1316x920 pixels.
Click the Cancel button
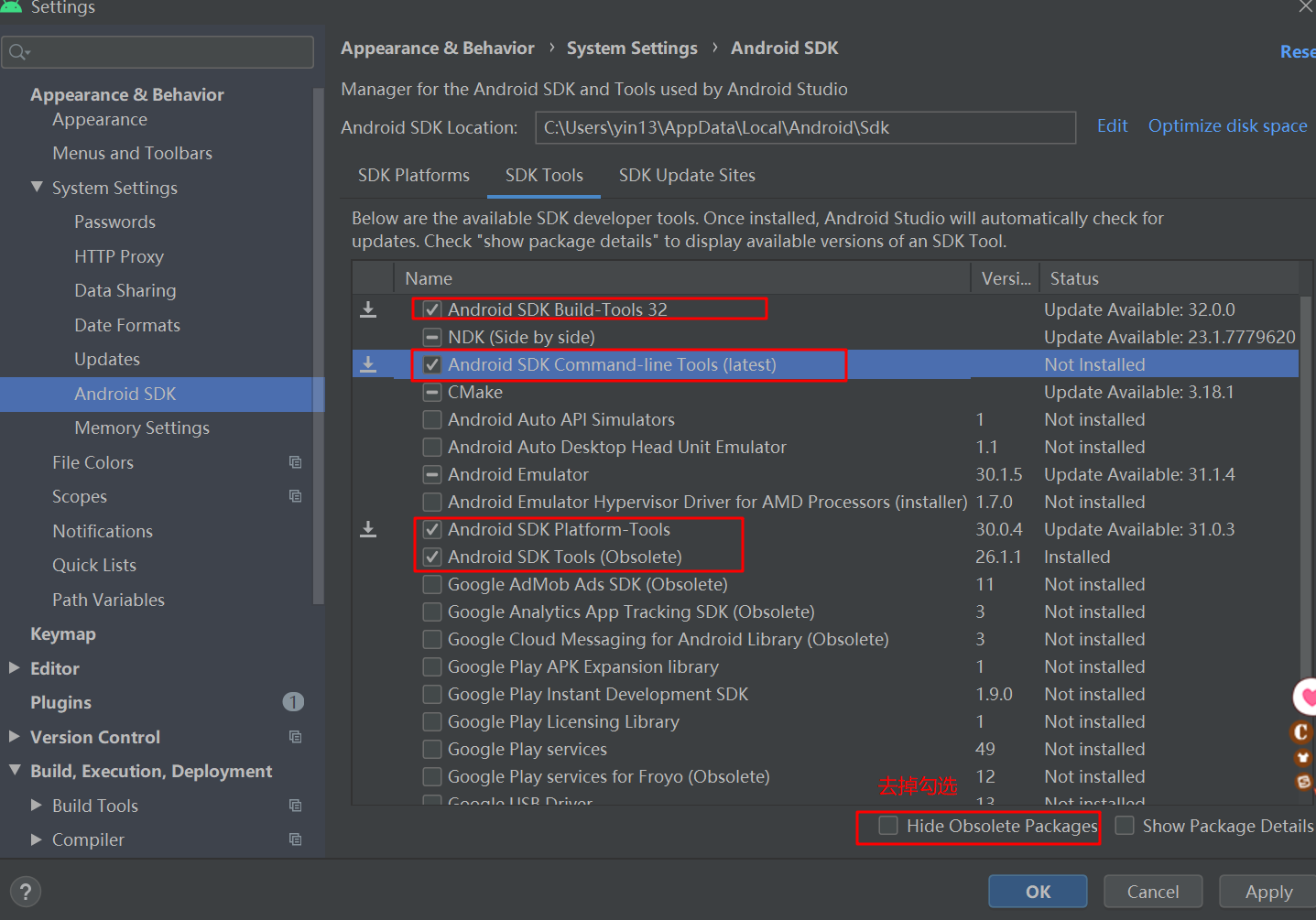tap(1153, 891)
